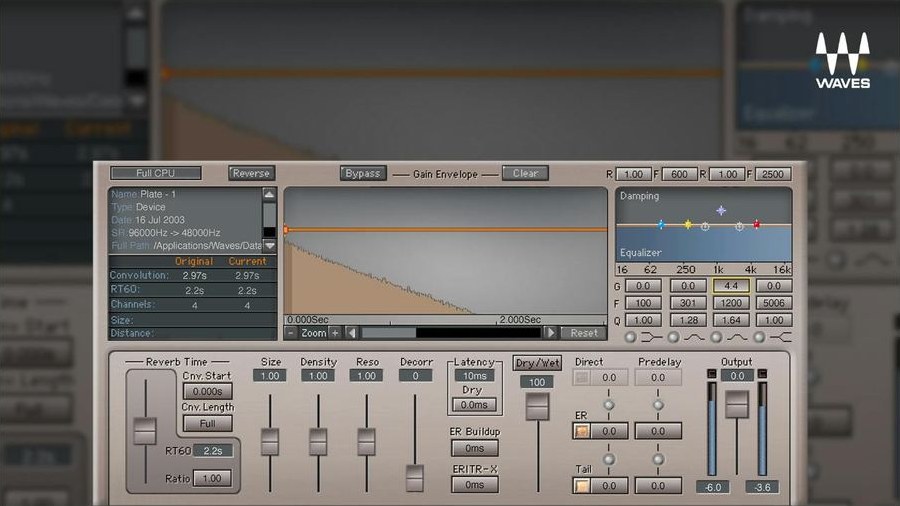The image size is (900, 506).
Task: Click the Reset zoom button
Action: [584, 333]
